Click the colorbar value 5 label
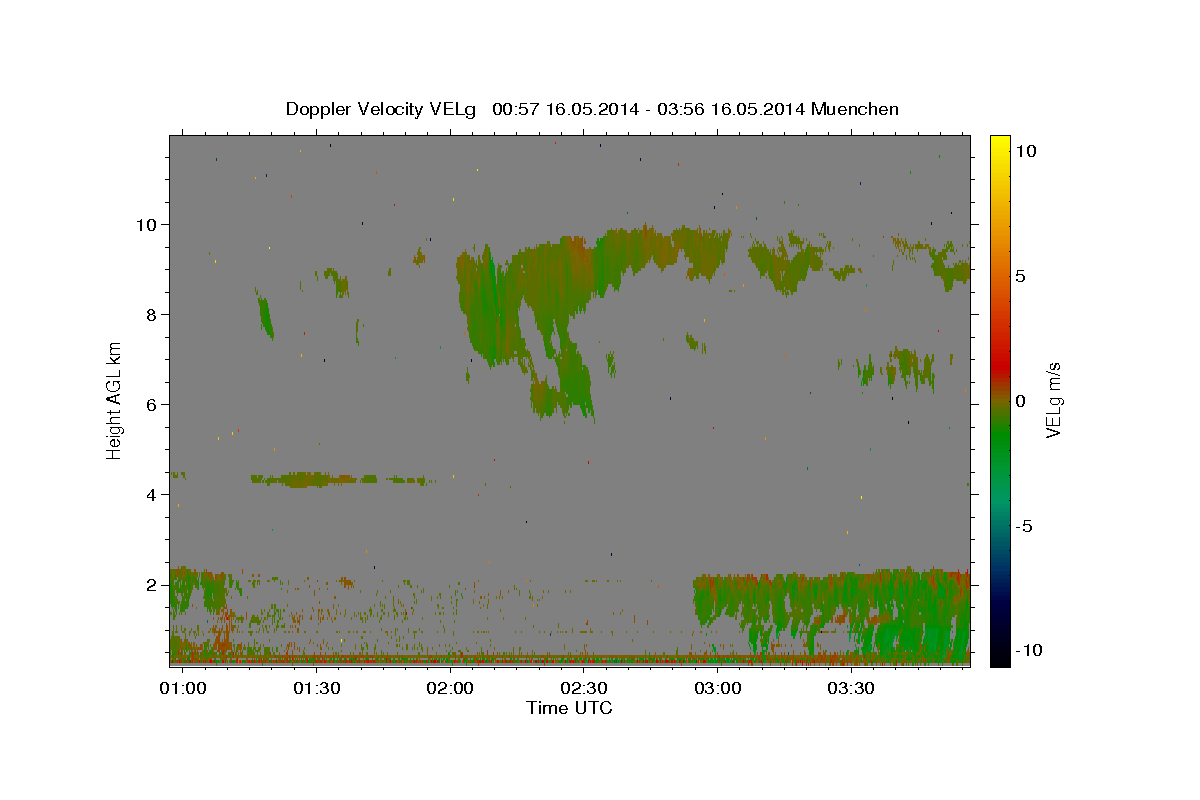This screenshot has width=1200, height=800. point(1020,276)
